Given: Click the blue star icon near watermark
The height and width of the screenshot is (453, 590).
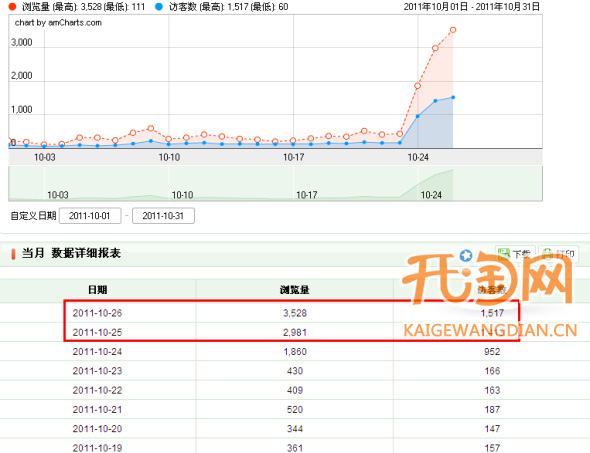Looking at the screenshot, I should click(466, 255).
